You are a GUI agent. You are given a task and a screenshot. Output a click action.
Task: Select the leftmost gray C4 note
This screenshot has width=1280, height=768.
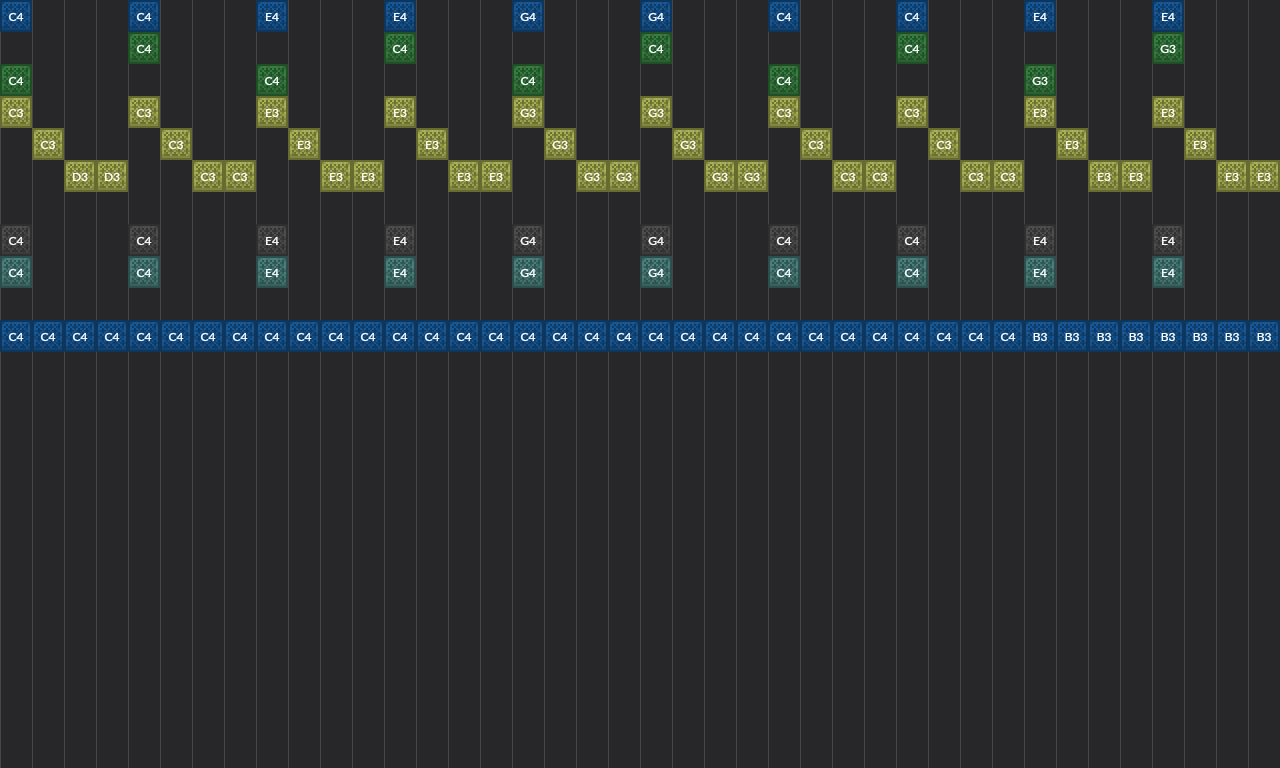click(x=16, y=240)
